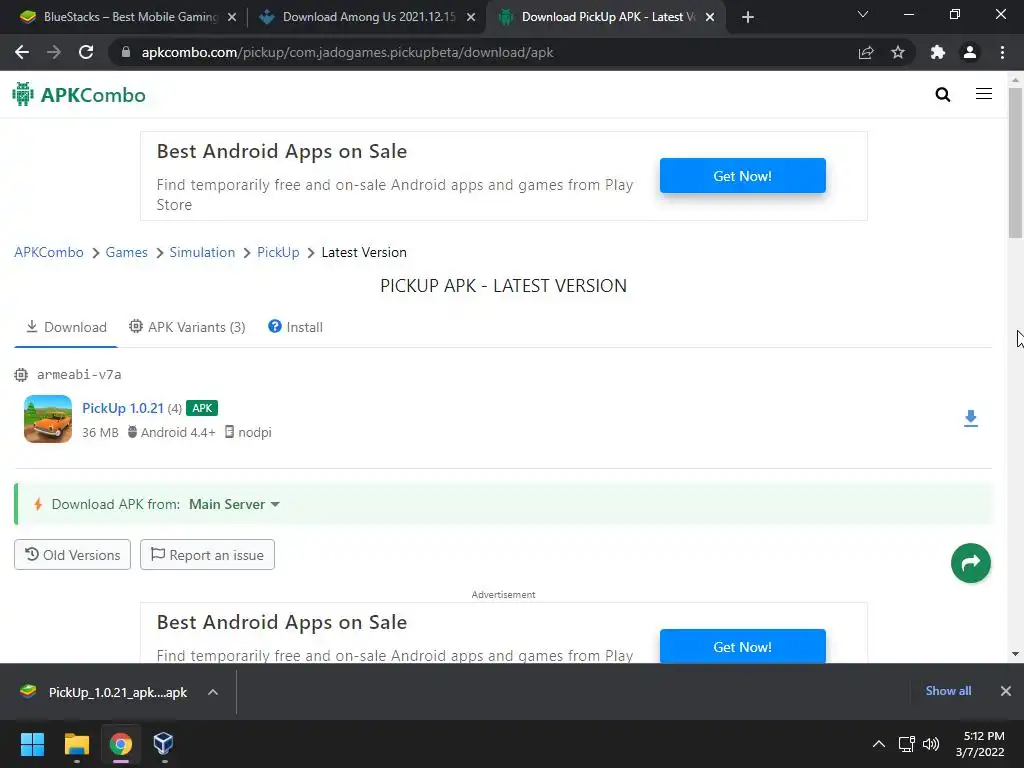
Task: Open the site search magnifier
Action: click(x=942, y=95)
